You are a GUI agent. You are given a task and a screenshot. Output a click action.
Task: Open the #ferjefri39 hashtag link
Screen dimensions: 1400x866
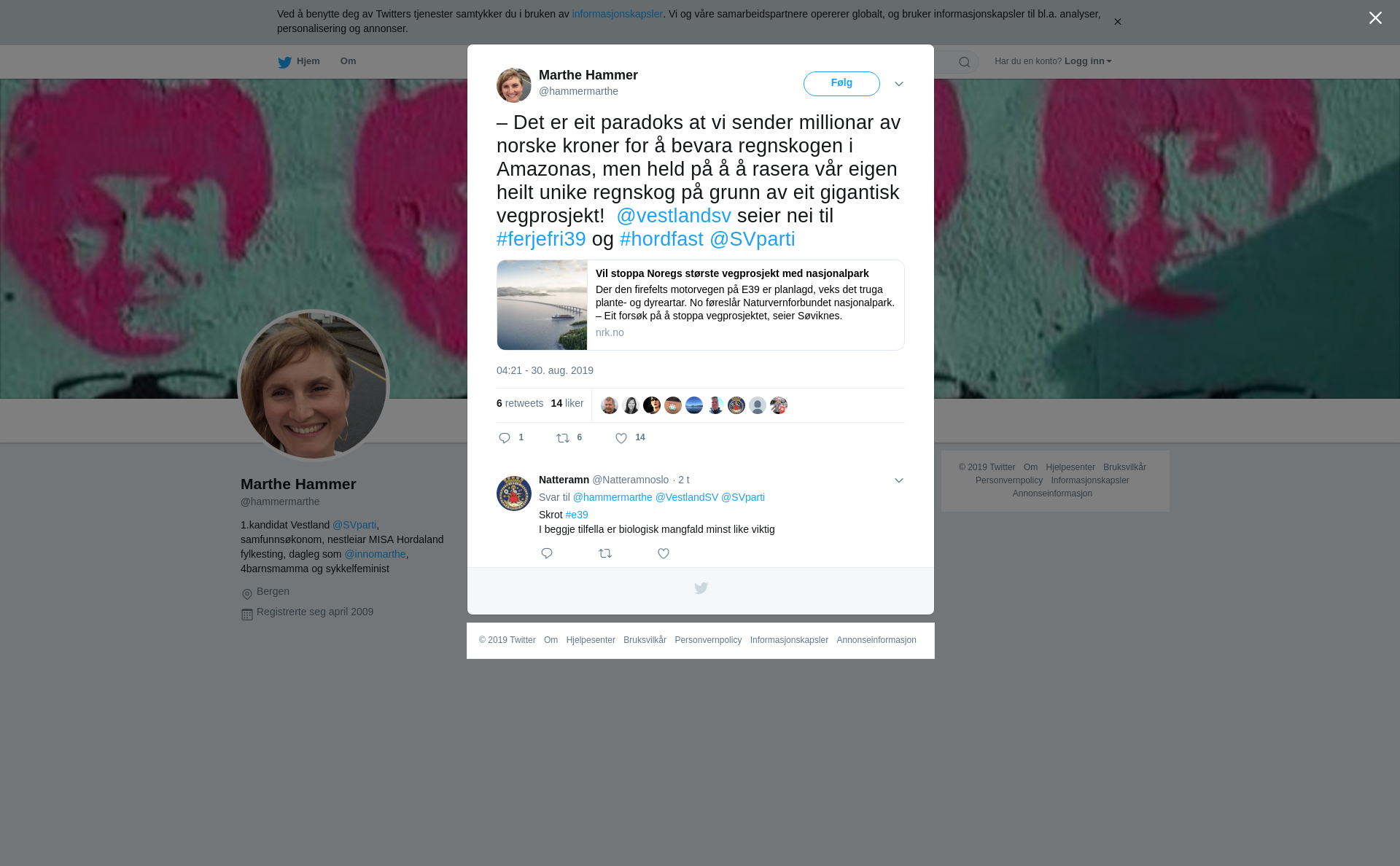541,239
